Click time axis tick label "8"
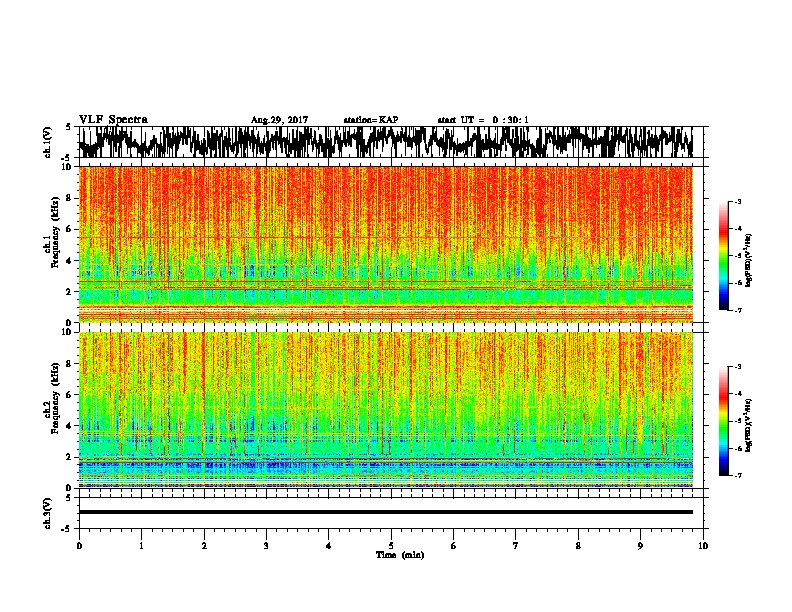Screen dimensions: 792x612 click(578, 546)
